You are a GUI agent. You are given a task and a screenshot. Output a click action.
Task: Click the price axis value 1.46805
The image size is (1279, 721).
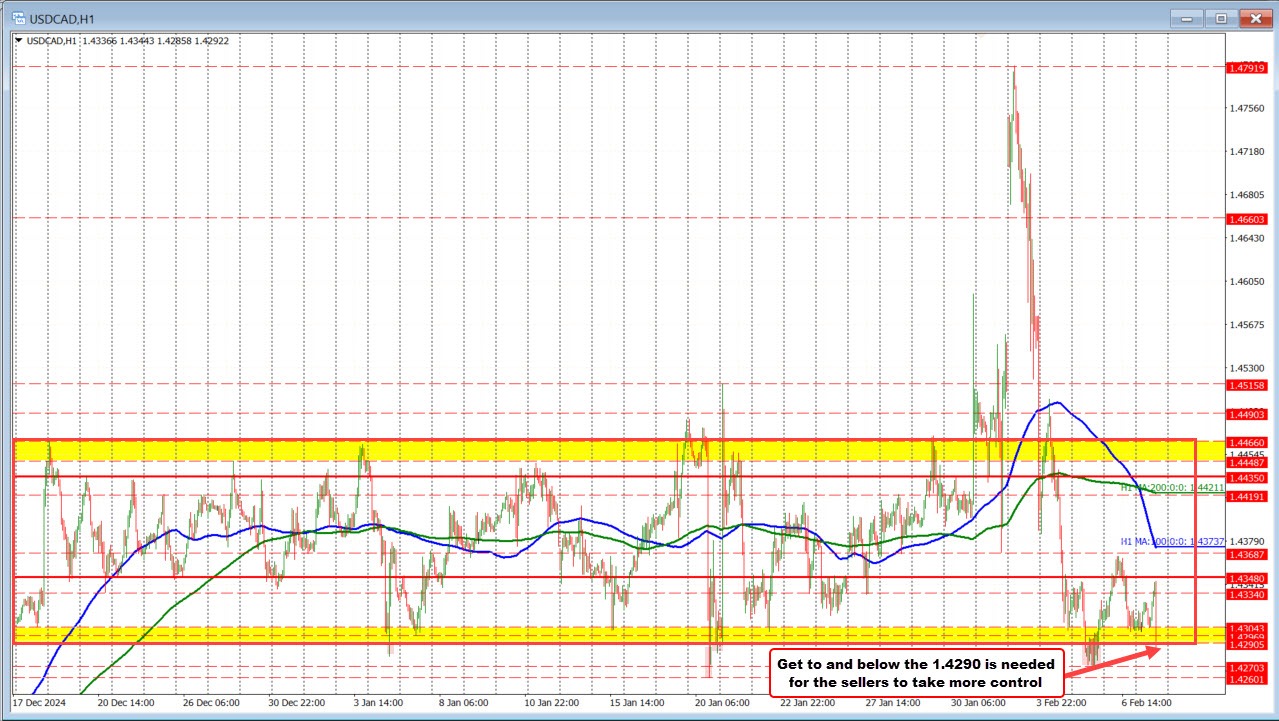click(1247, 195)
